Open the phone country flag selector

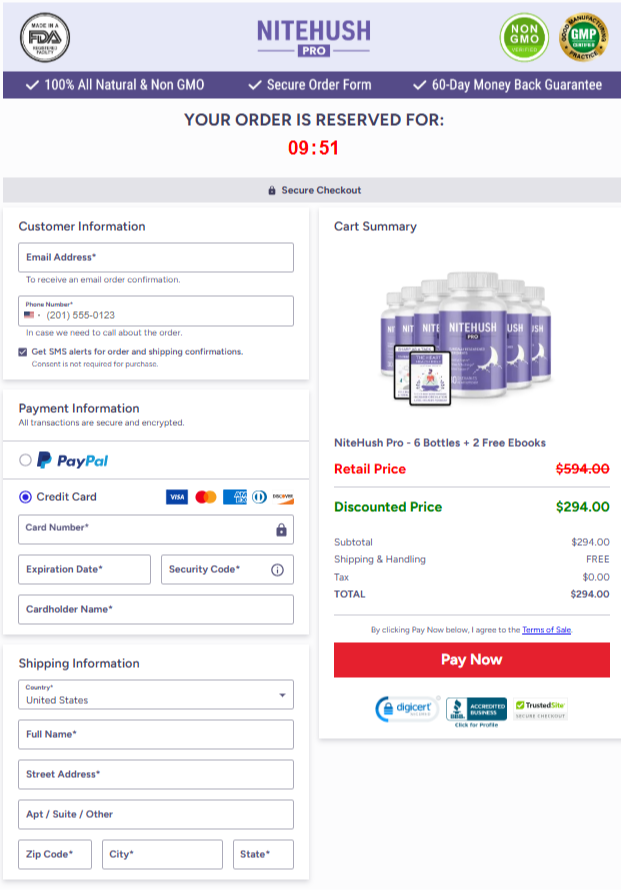[31, 315]
